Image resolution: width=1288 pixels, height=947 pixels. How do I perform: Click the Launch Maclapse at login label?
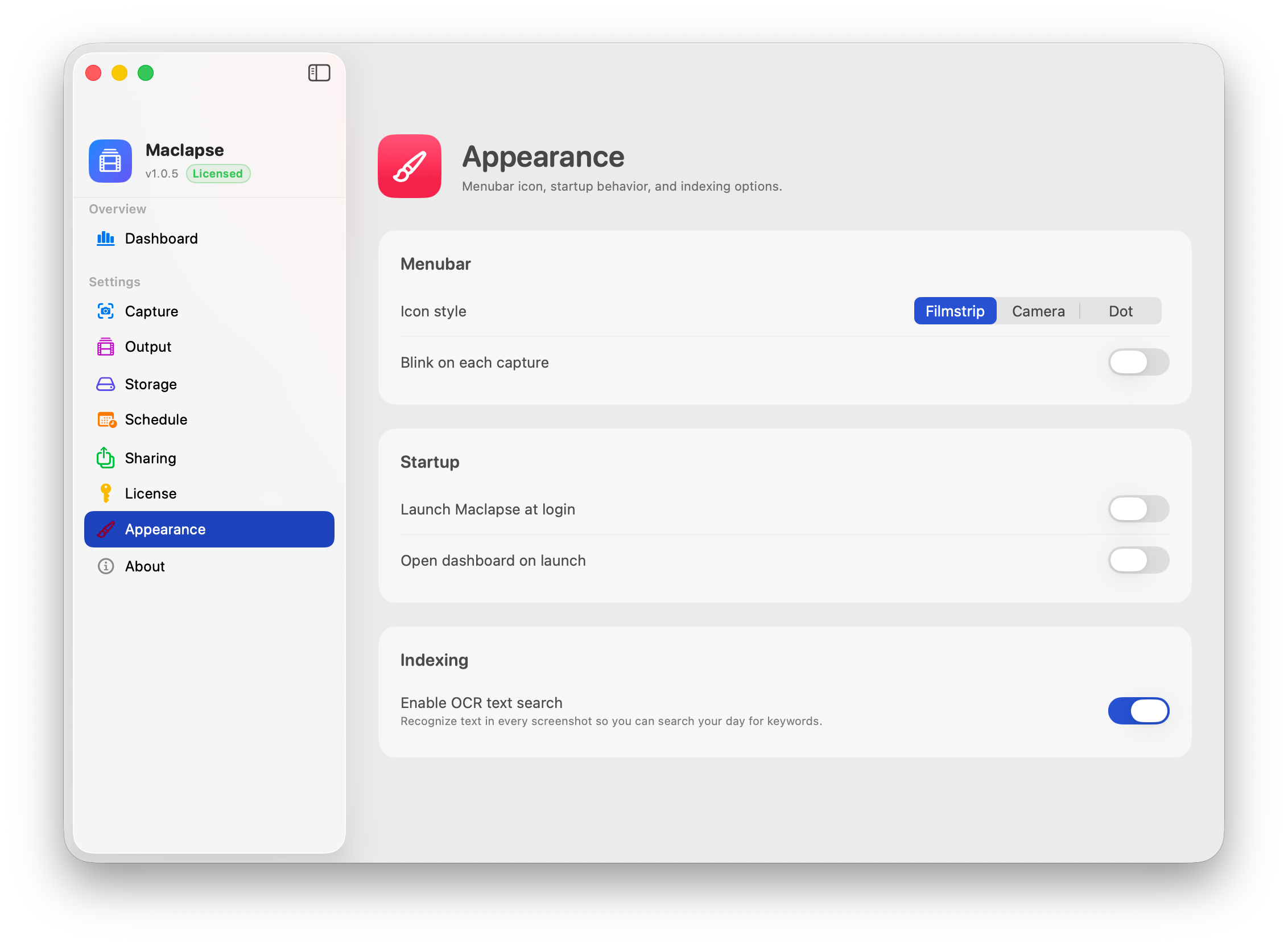point(488,509)
